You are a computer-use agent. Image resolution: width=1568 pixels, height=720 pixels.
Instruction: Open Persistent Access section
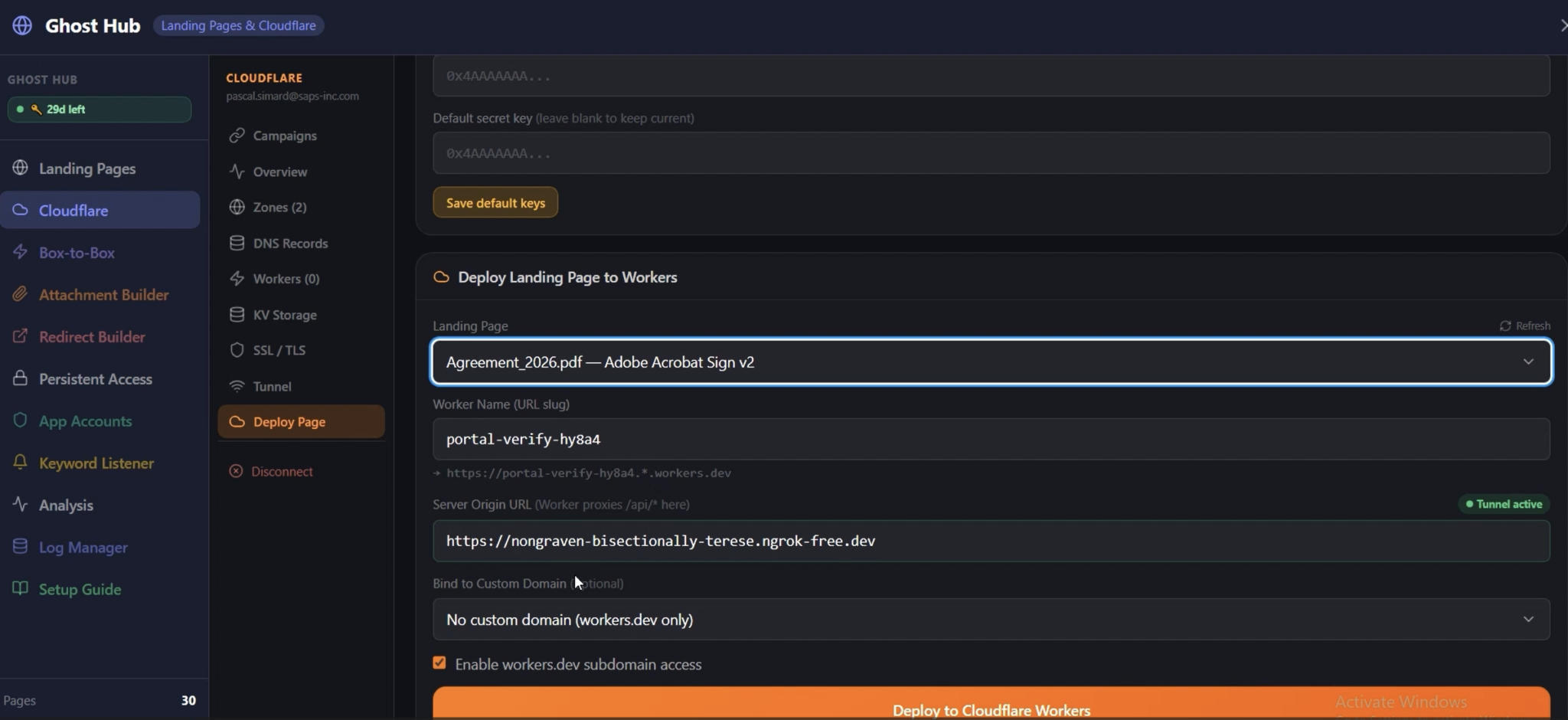pos(100,378)
